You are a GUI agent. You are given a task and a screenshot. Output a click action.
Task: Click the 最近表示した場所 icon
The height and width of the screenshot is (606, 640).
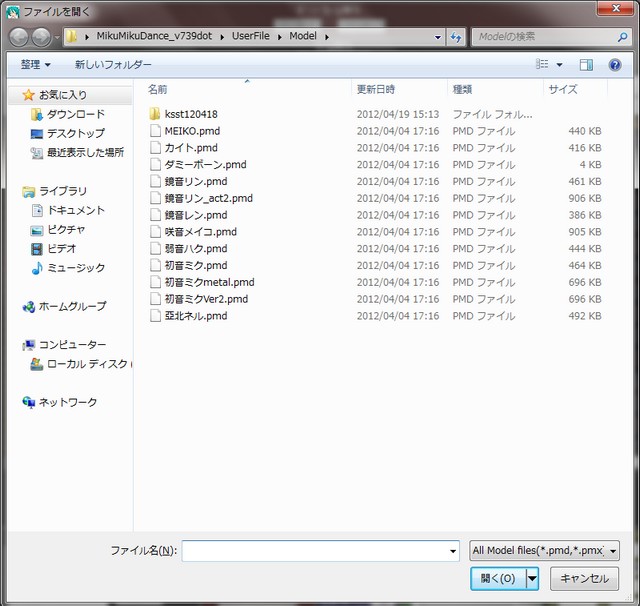(37, 153)
